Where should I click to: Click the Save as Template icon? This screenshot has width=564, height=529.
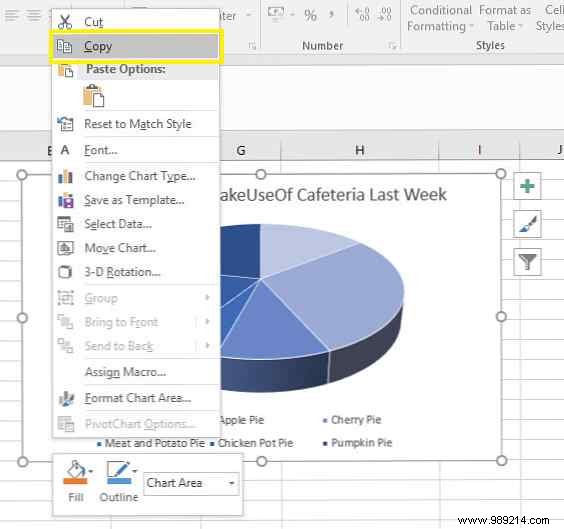point(66,200)
